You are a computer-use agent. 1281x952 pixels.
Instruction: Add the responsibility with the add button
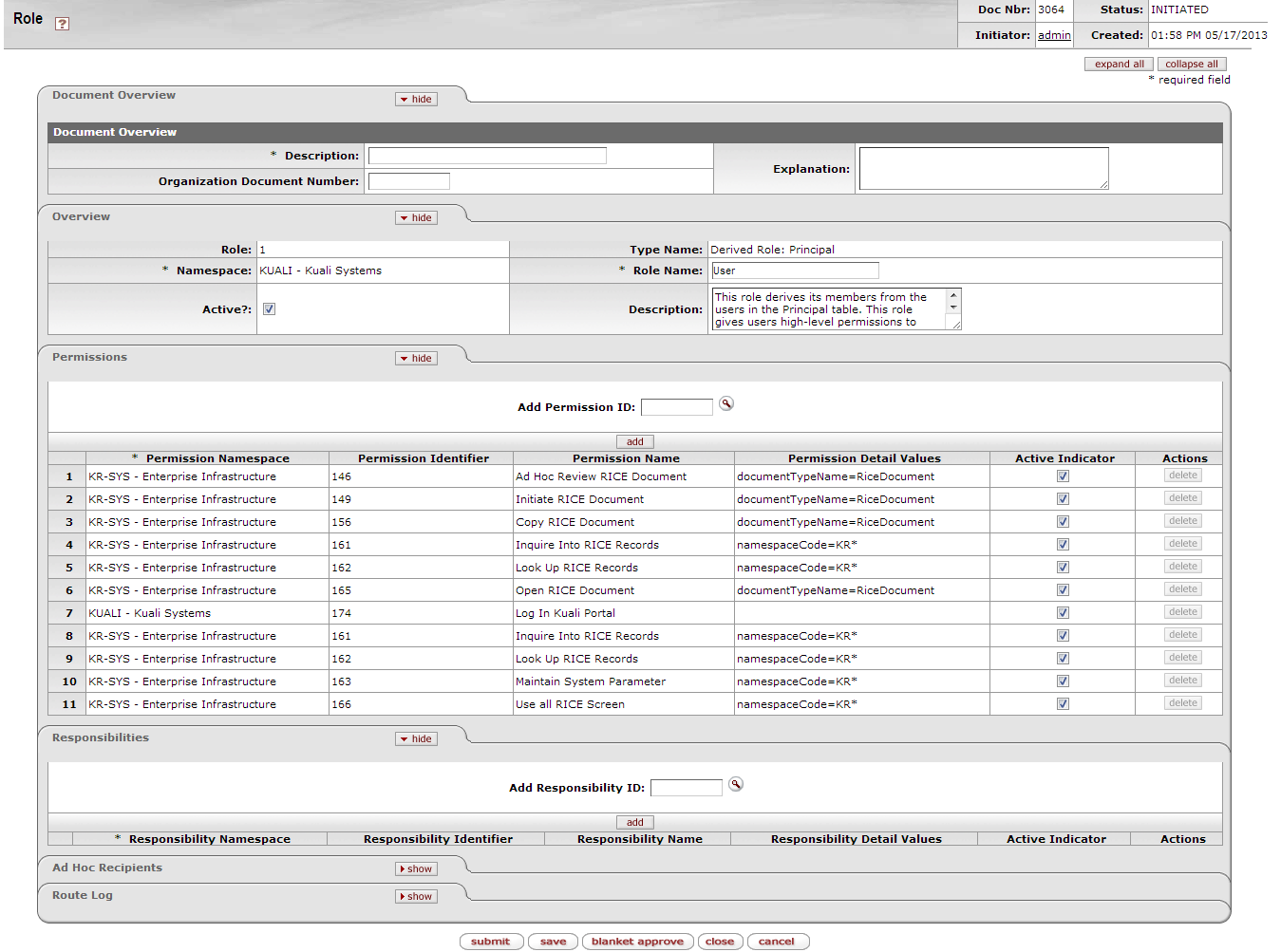click(635, 823)
